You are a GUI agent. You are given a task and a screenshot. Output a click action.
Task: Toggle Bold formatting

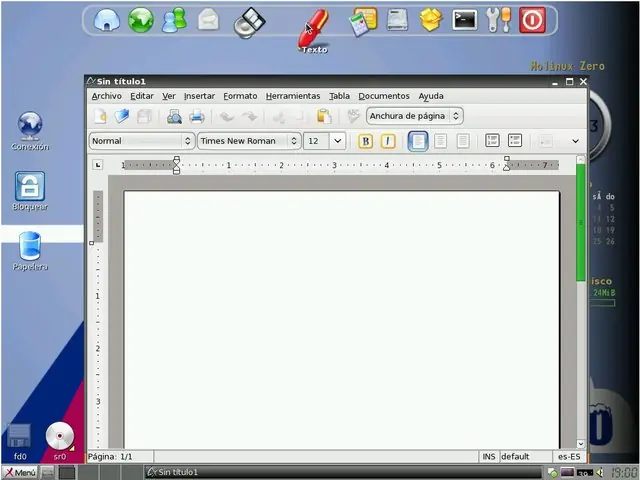(365, 141)
